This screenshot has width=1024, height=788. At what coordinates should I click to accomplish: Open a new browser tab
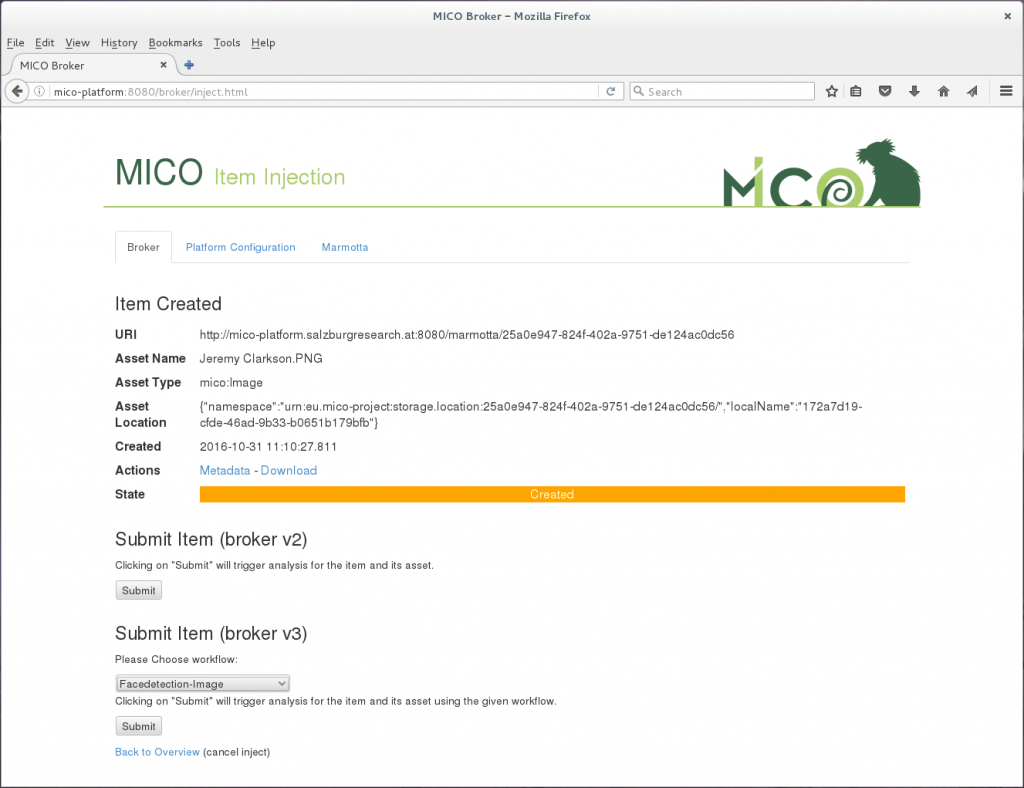coord(188,64)
